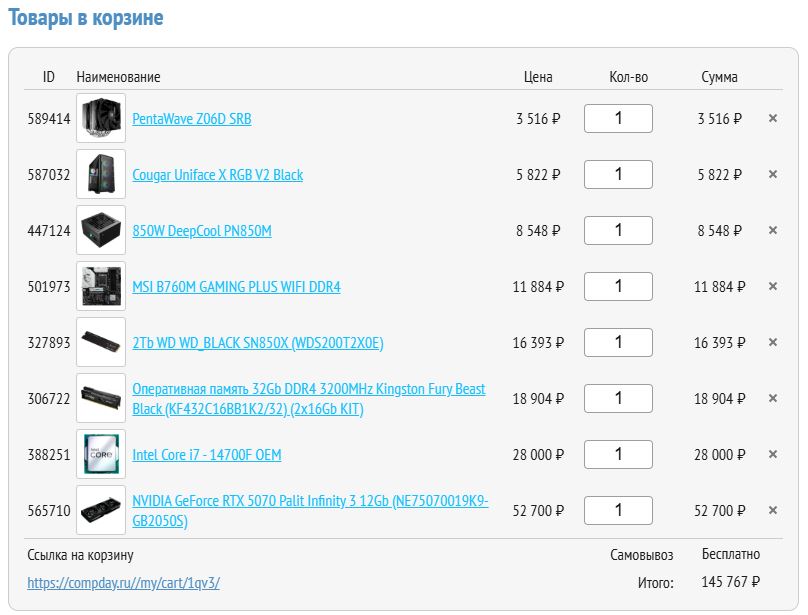Image resolution: width=808 pixels, height=615 pixels.
Task: Open the compday.ru cart share link
Action: point(123,583)
